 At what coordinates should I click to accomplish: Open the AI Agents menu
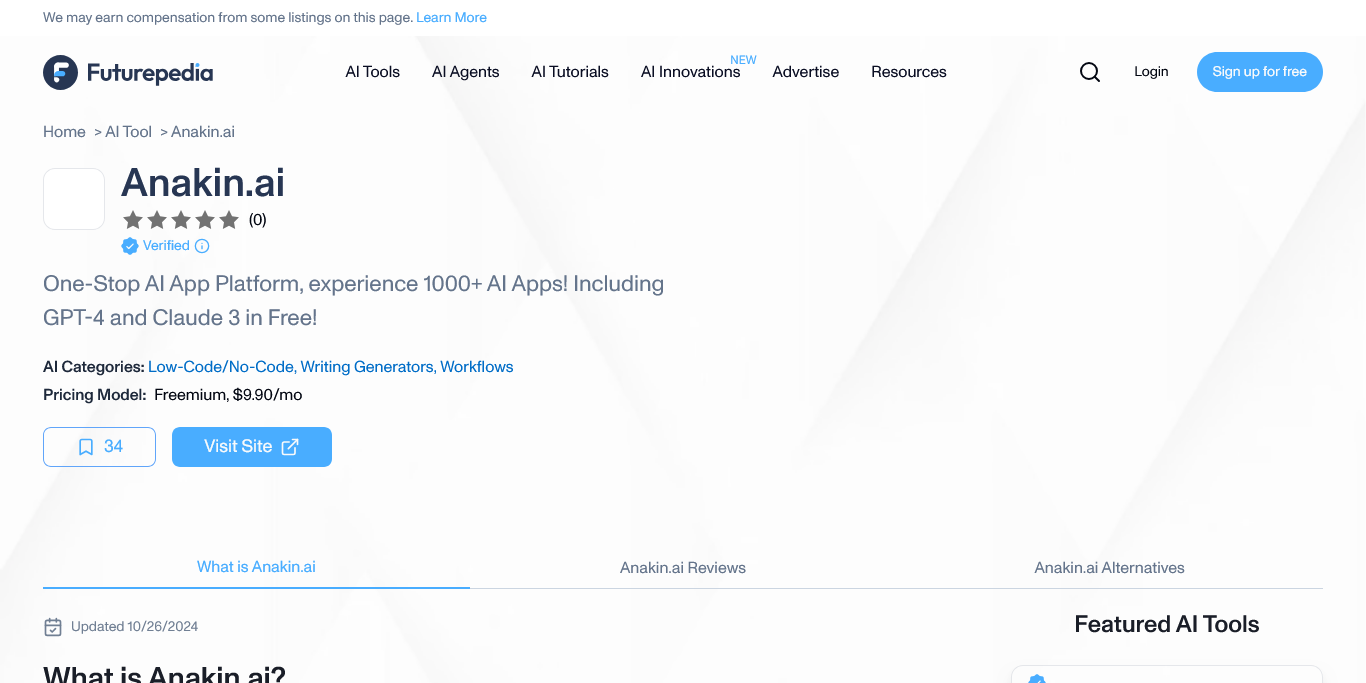466,72
